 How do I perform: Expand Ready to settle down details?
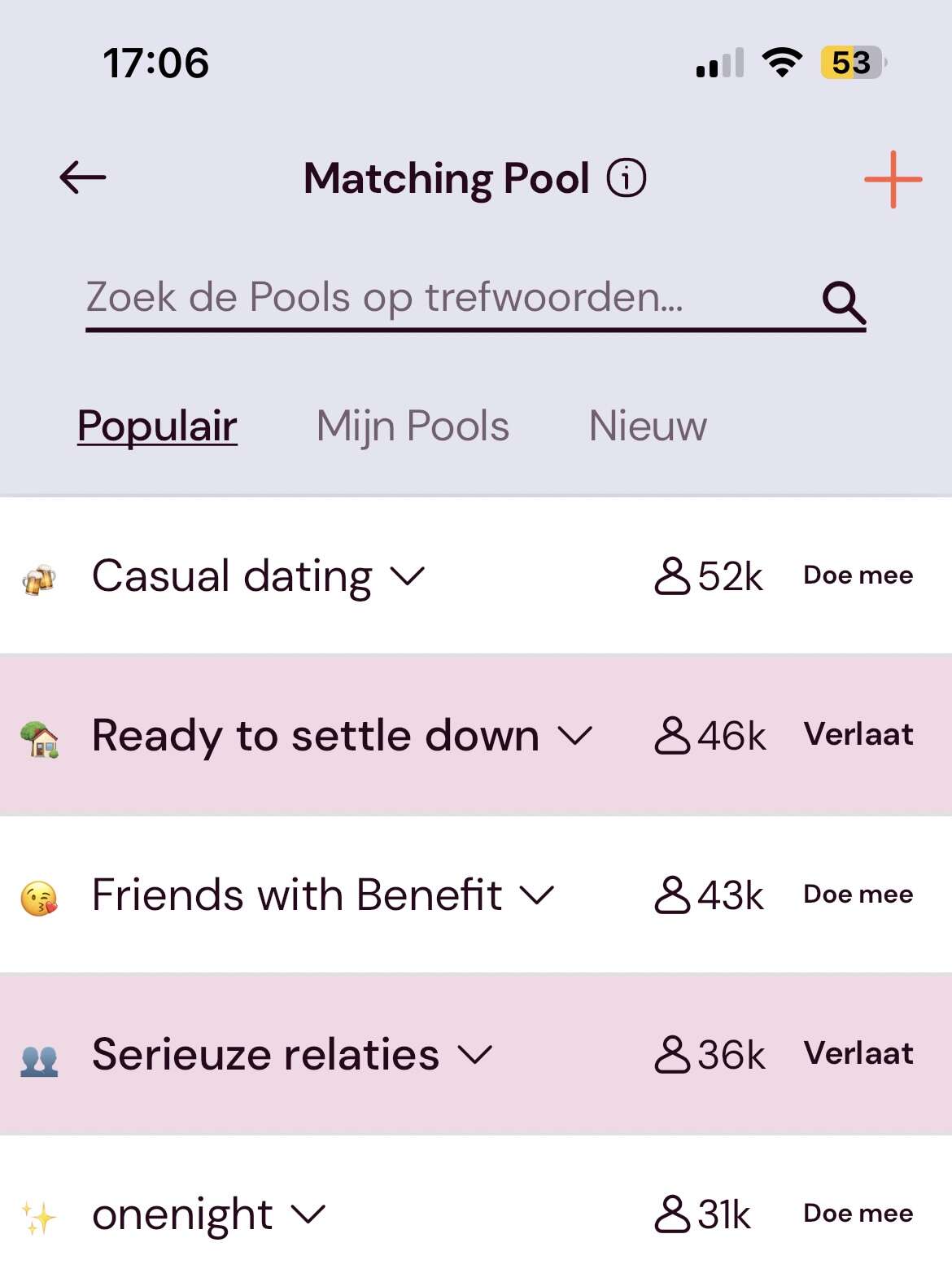(x=574, y=736)
